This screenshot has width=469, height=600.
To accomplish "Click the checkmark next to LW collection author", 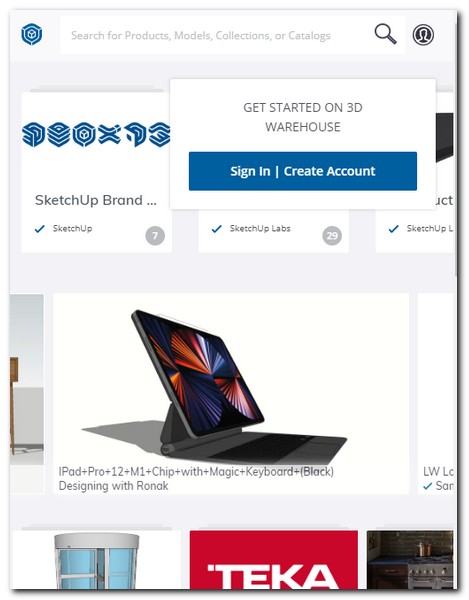I will click(x=428, y=486).
